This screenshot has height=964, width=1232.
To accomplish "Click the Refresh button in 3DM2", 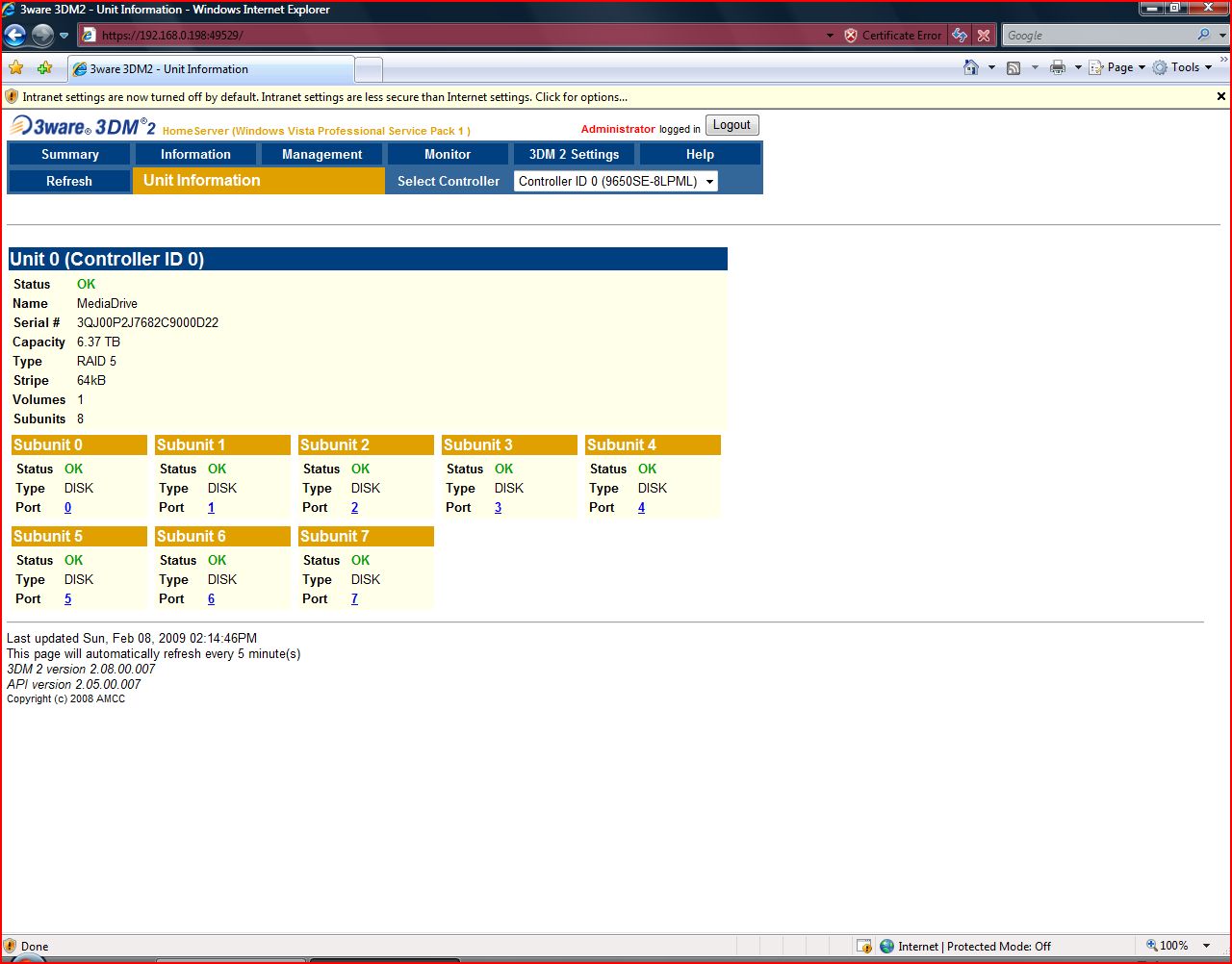I will pyautogui.click(x=69, y=181).
